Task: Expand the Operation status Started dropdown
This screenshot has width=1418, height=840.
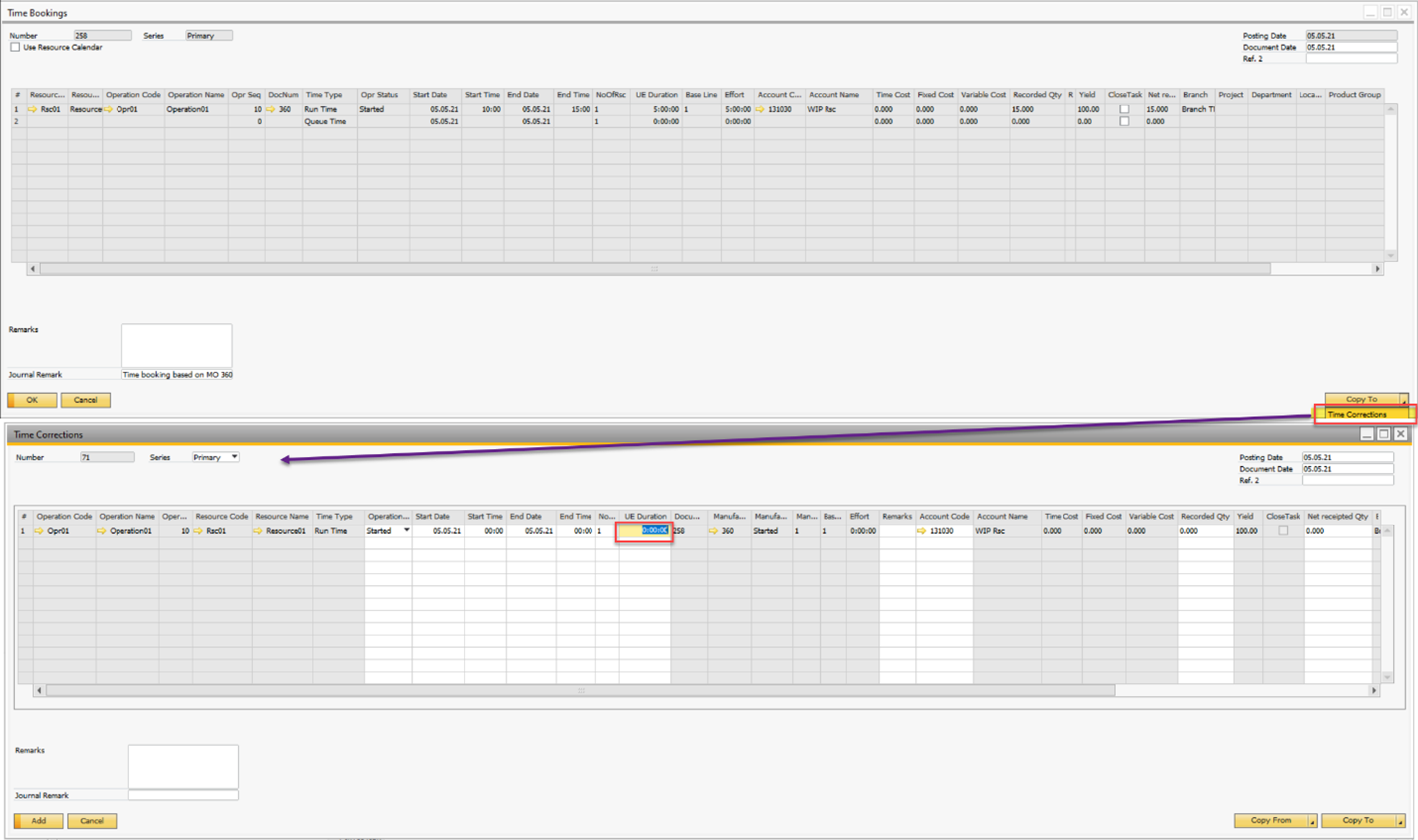Action: coord(406,531)
